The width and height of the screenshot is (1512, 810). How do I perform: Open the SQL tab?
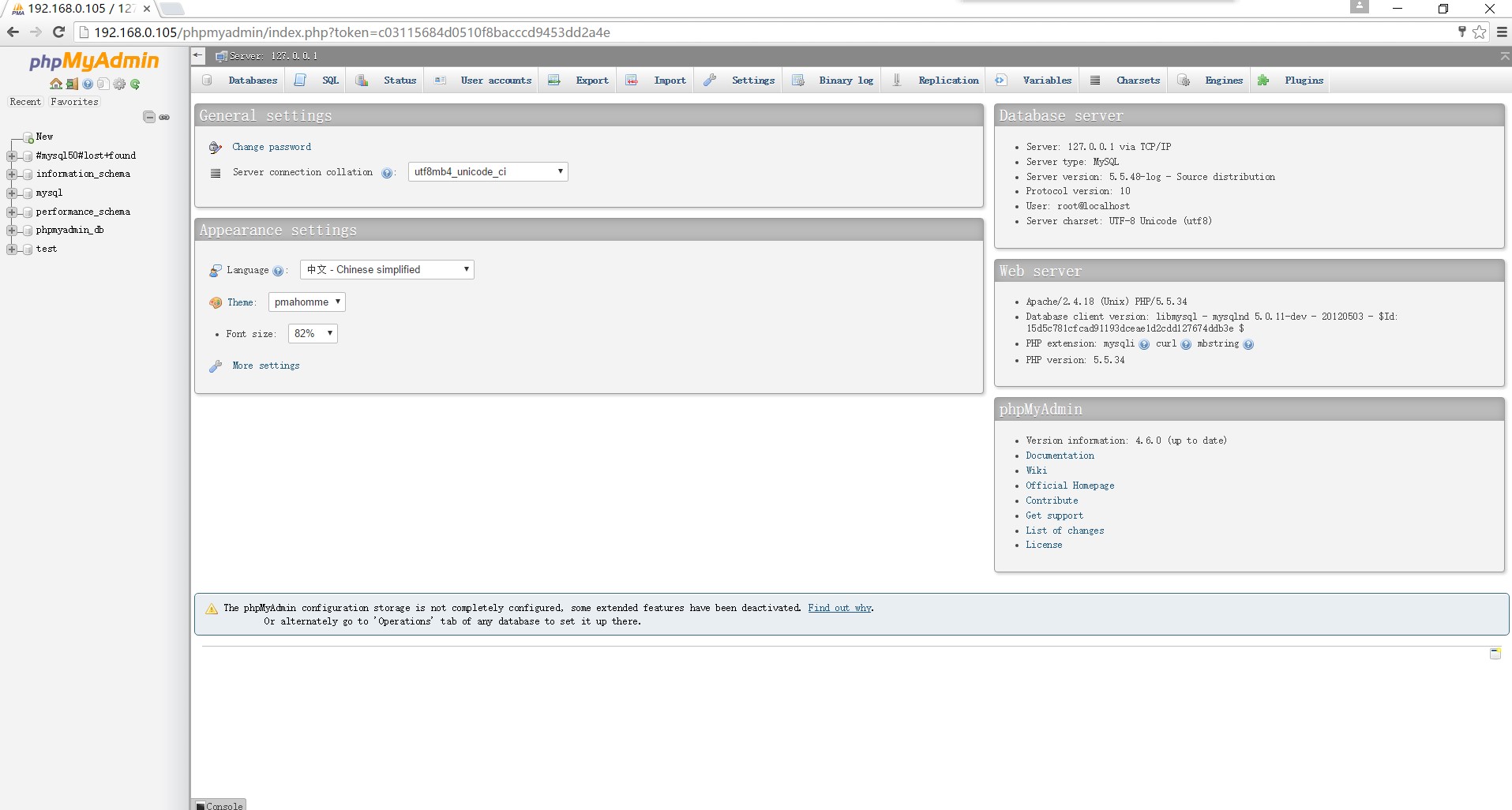[x=317, y=81]
